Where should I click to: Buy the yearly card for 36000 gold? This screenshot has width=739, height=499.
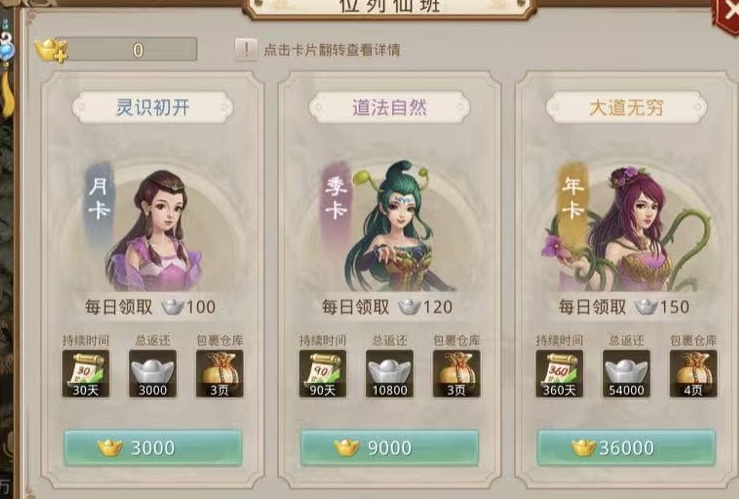pos(626,448)
